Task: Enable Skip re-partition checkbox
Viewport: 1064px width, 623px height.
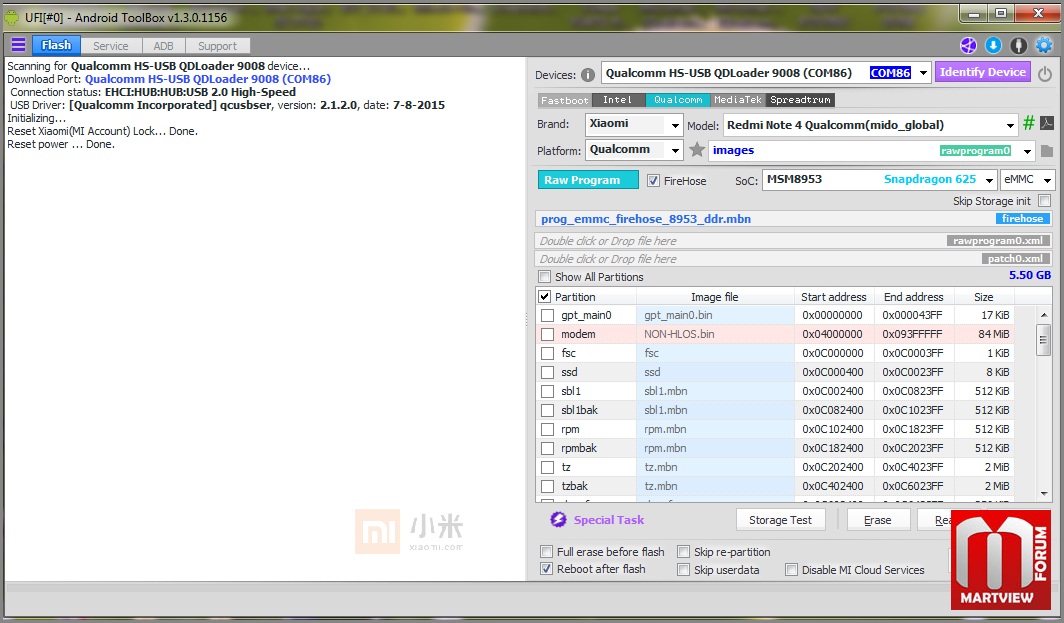Action: (683, 552)
